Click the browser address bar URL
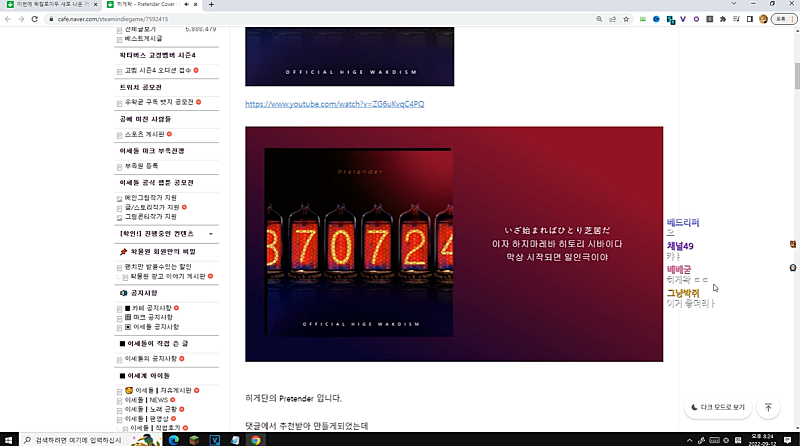The width and height of the screenshot is (800, 446). pyautogui.click(x=113, y=19)
